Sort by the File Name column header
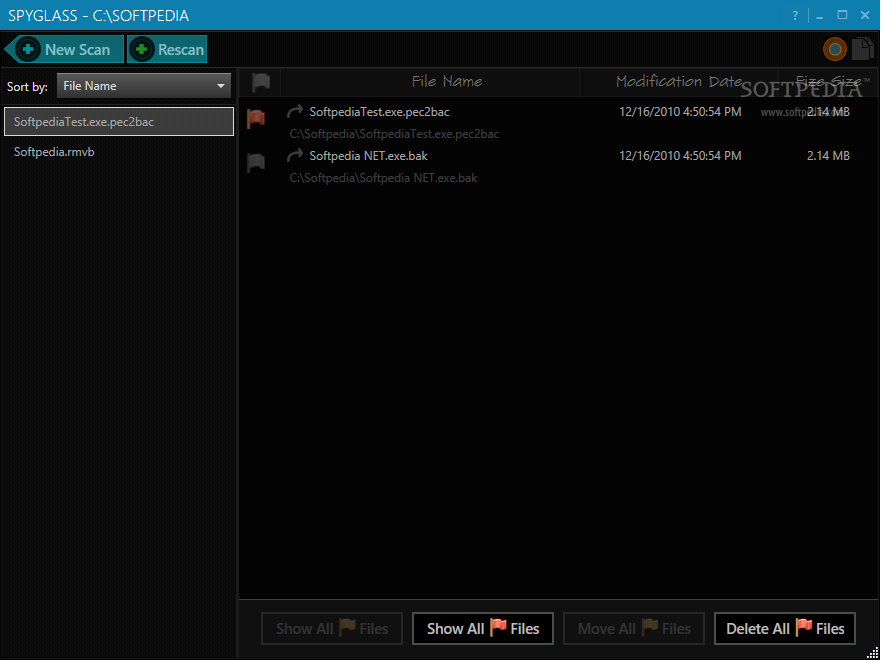The image size is (884, 660). 447,82
